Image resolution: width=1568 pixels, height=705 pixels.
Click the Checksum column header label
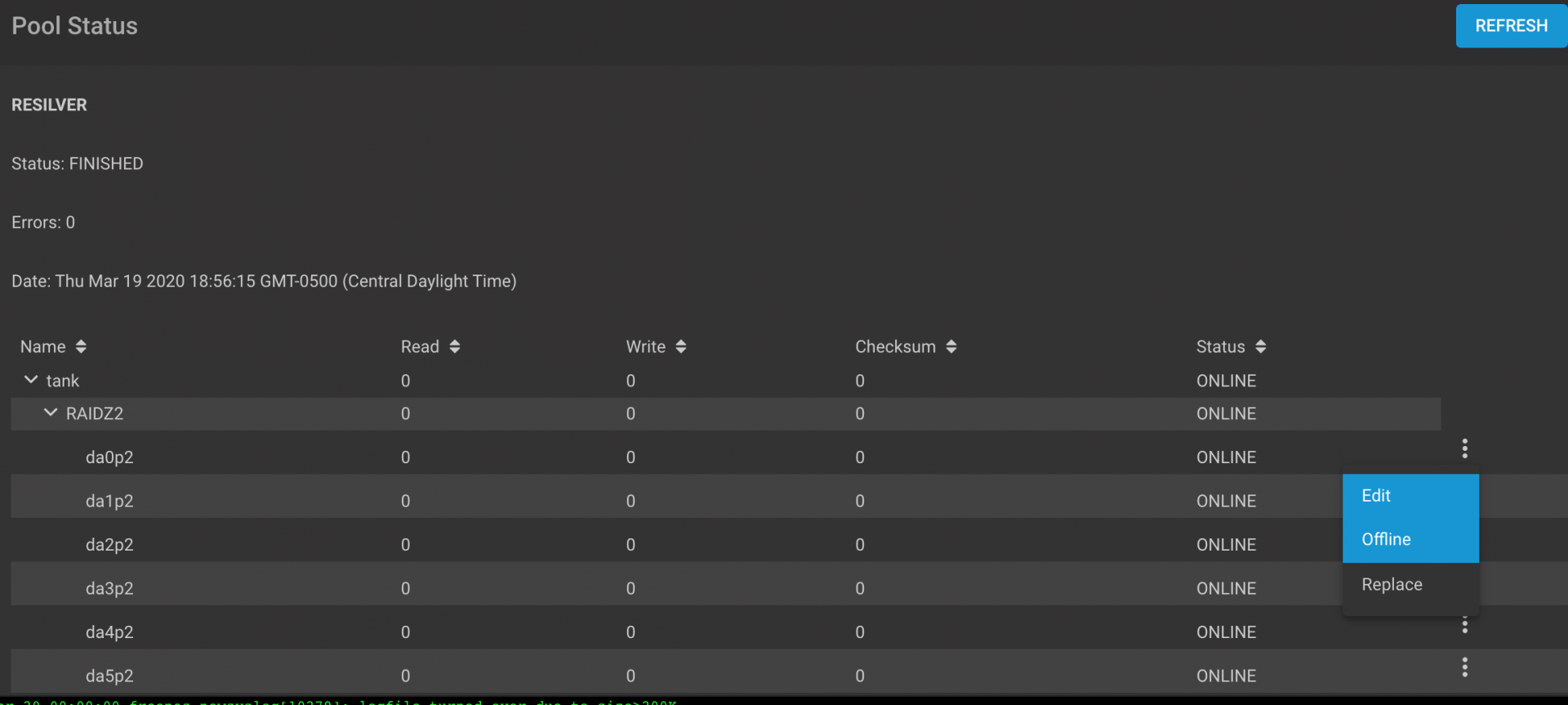pos(895,346)
